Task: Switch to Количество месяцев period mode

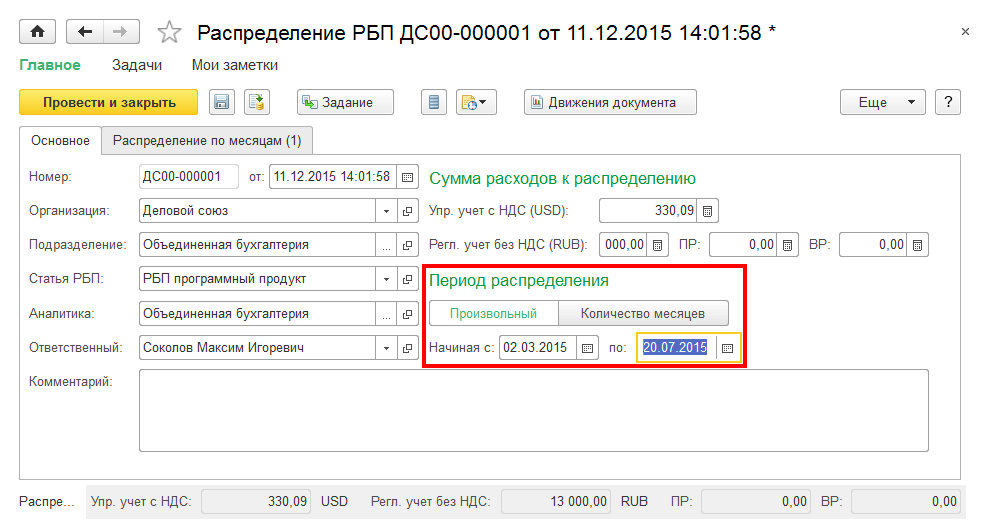Action: 642,313
